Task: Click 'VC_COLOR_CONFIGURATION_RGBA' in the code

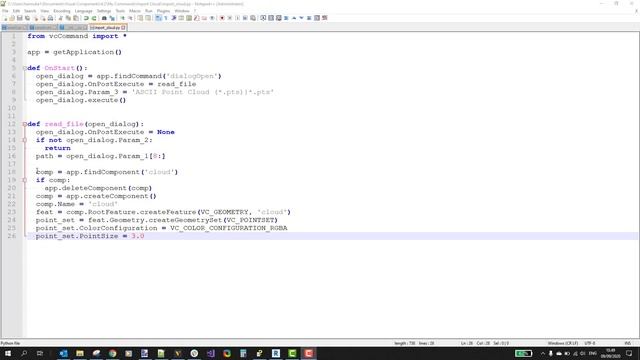Action: (229, 228)
